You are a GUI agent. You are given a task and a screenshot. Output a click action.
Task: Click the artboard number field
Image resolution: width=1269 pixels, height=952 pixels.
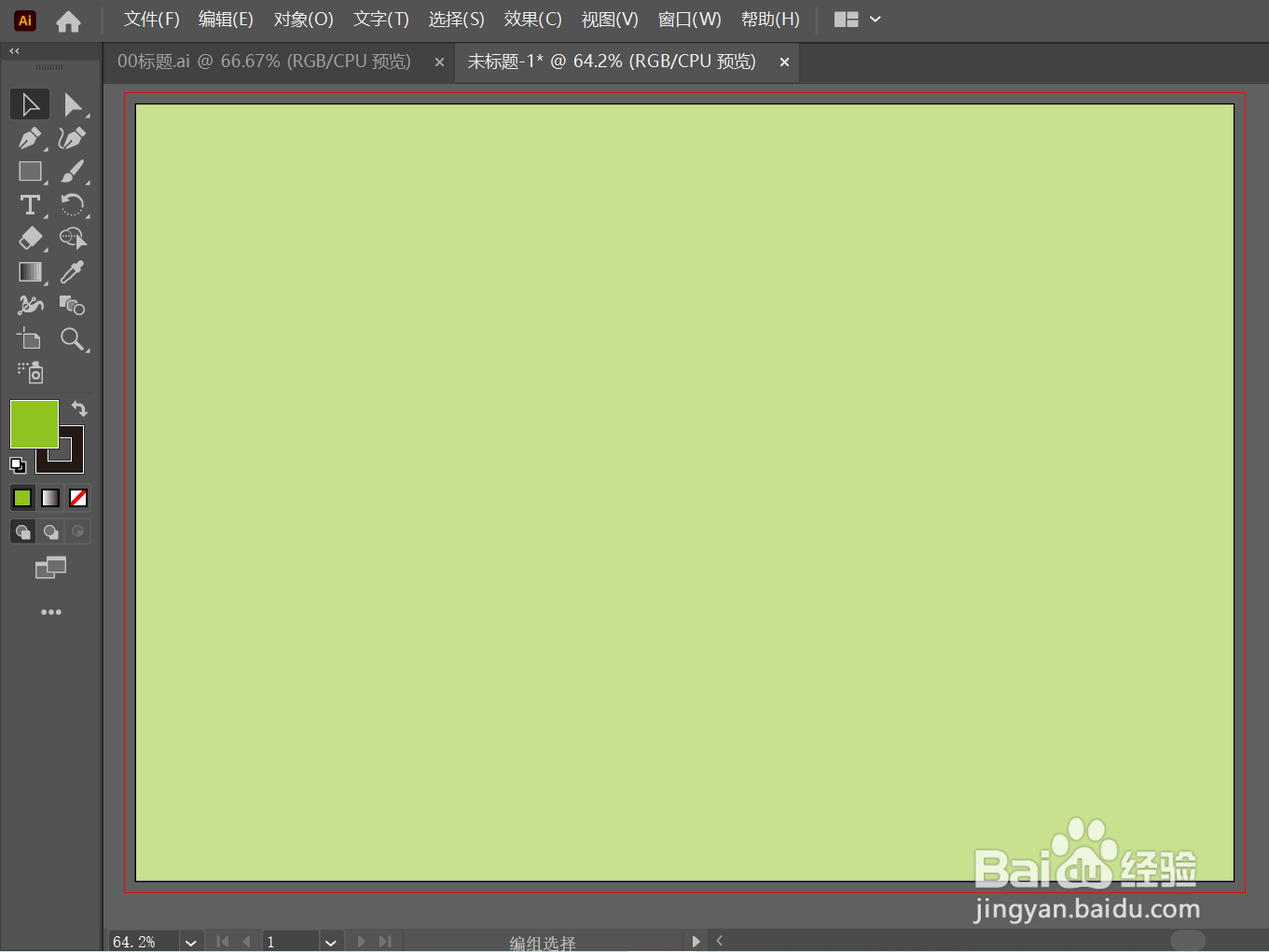click(x=291, y=942)
